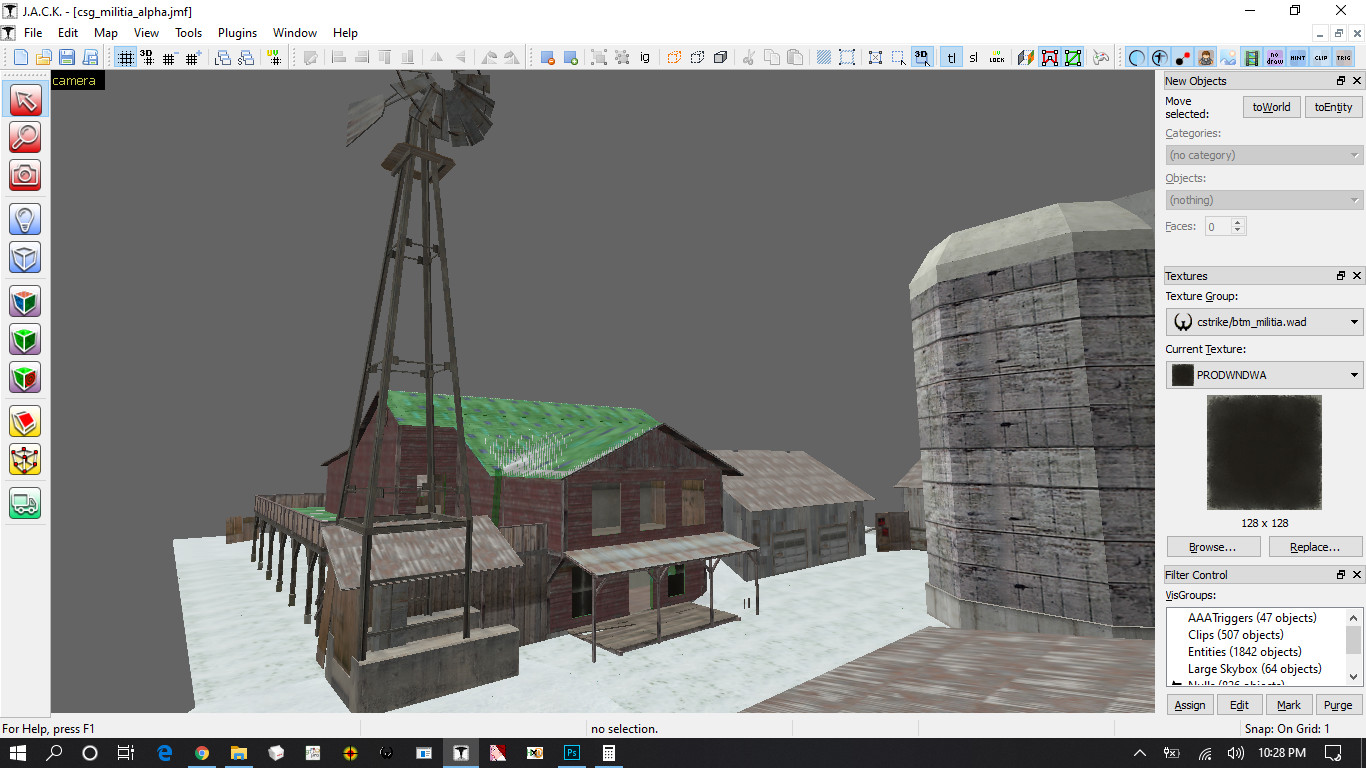Image resolution: width=1366 pixels, height=768 pixels.
Task: Click the UV grid icon
Action: 274,57
